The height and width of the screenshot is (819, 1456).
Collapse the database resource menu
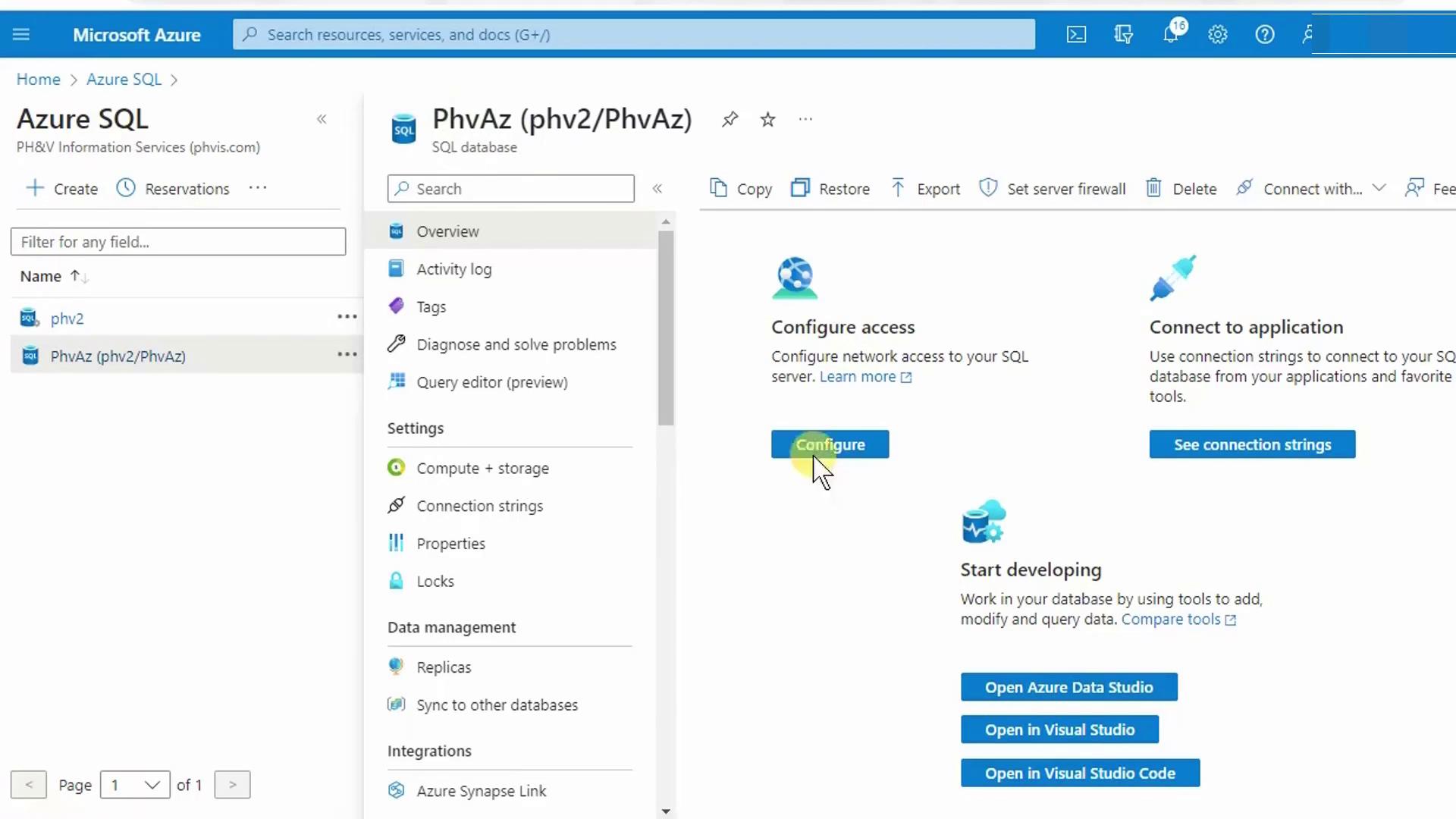tap(657, 189)
